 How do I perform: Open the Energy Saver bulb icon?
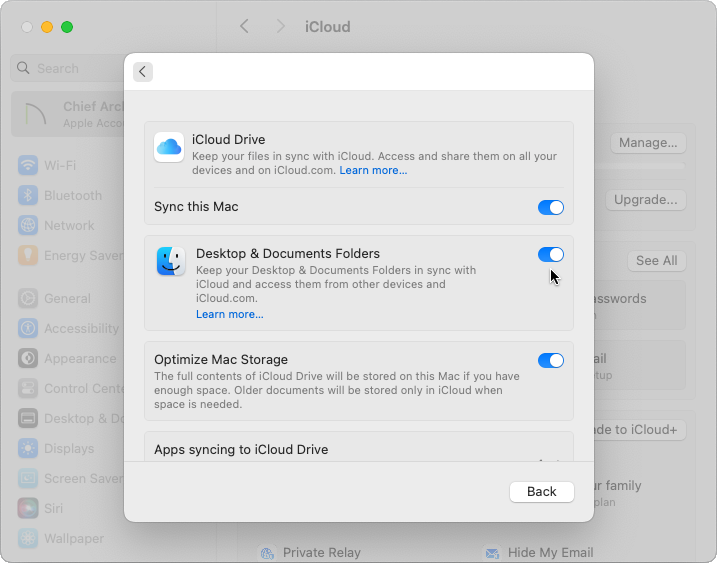click(28, 255)
